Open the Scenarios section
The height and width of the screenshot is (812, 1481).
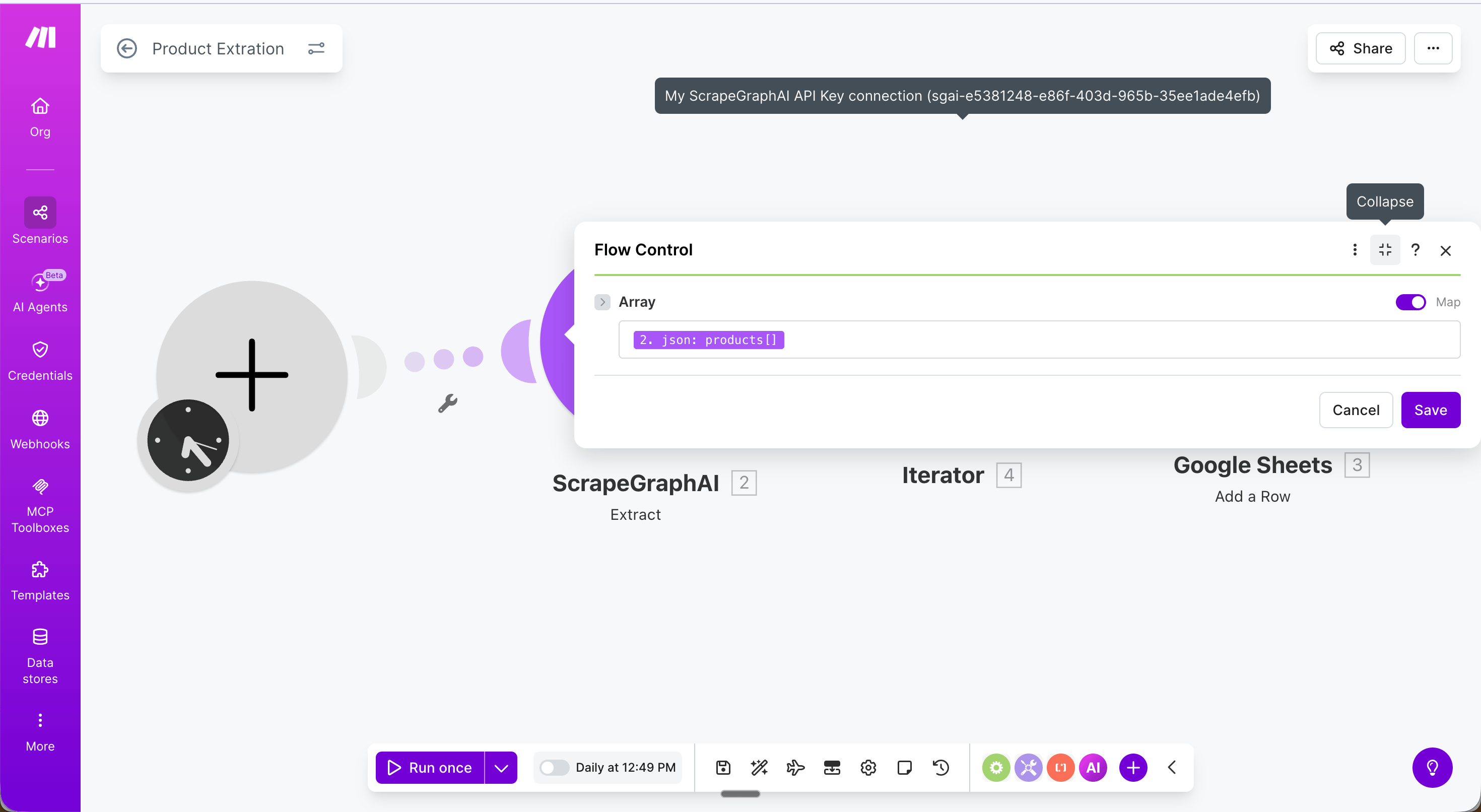click(x=40, y=222)
